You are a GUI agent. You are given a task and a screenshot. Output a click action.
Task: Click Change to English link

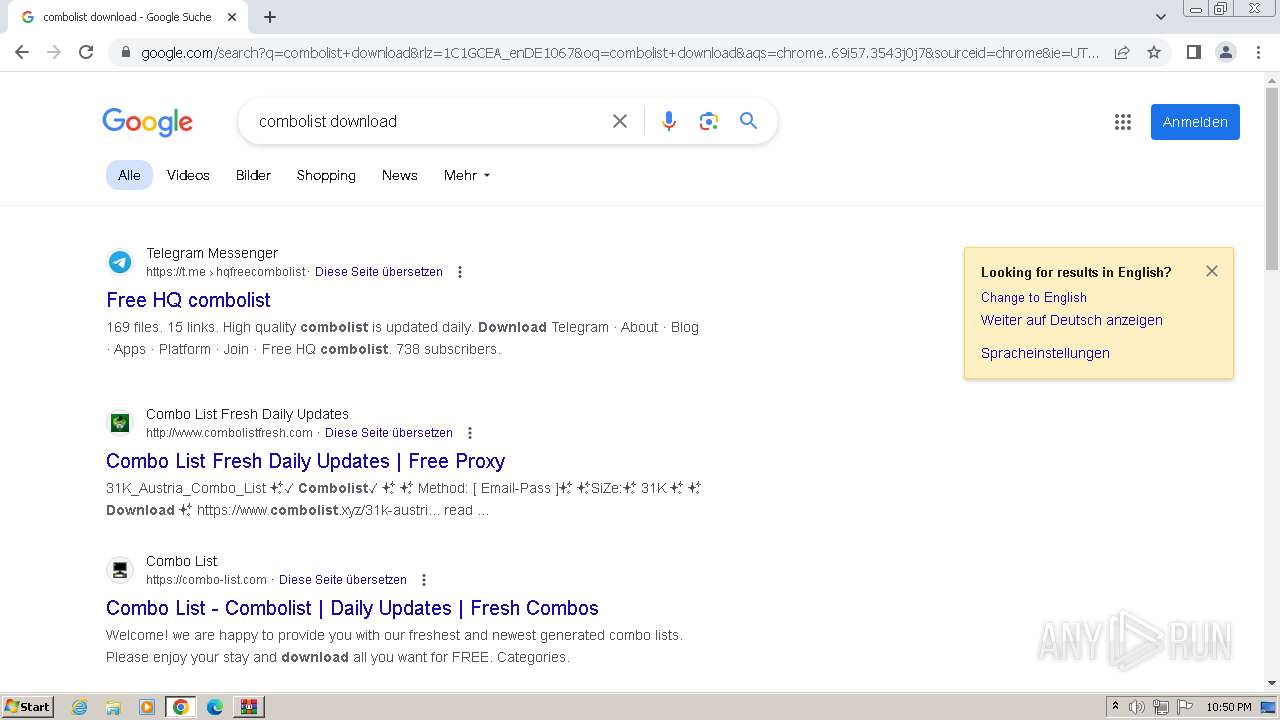click(x=1033, y=297)
